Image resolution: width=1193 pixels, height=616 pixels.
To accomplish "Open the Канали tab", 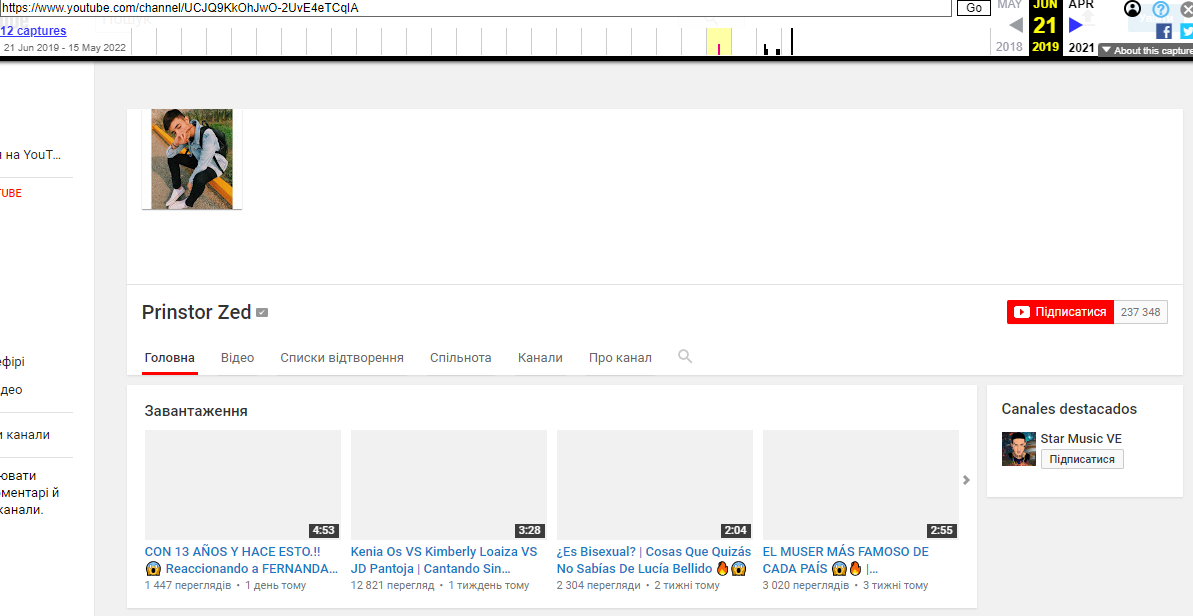I will [x=540, y=357].
